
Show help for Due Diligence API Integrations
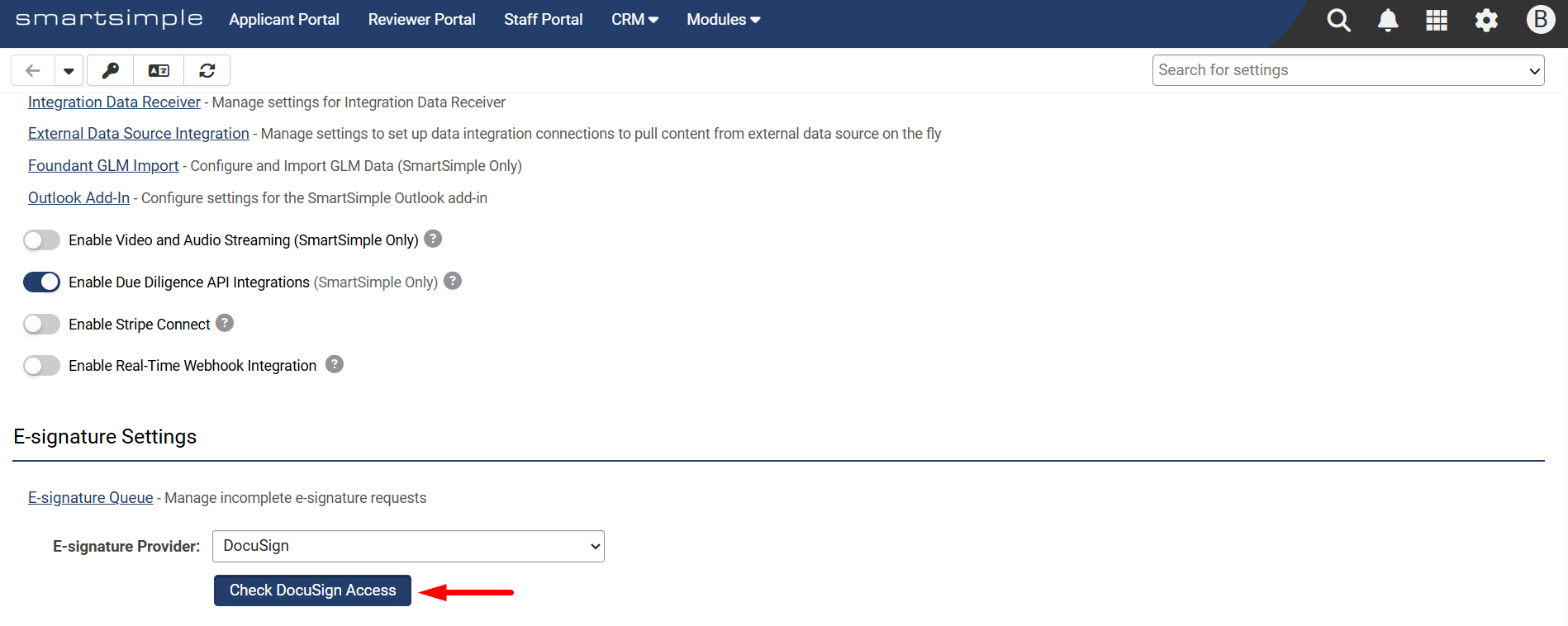click(x=453, y=281)
